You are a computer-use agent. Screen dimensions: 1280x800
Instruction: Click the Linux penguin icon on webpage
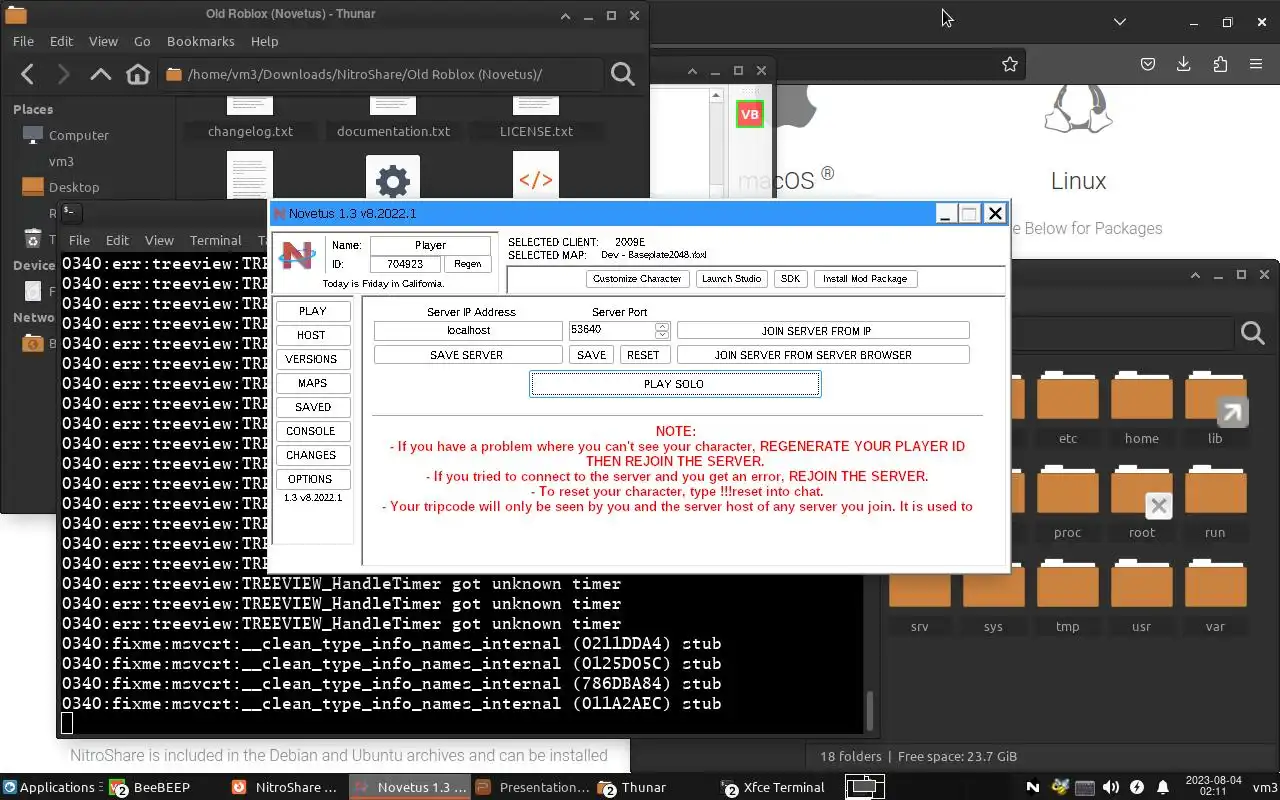1078,109
